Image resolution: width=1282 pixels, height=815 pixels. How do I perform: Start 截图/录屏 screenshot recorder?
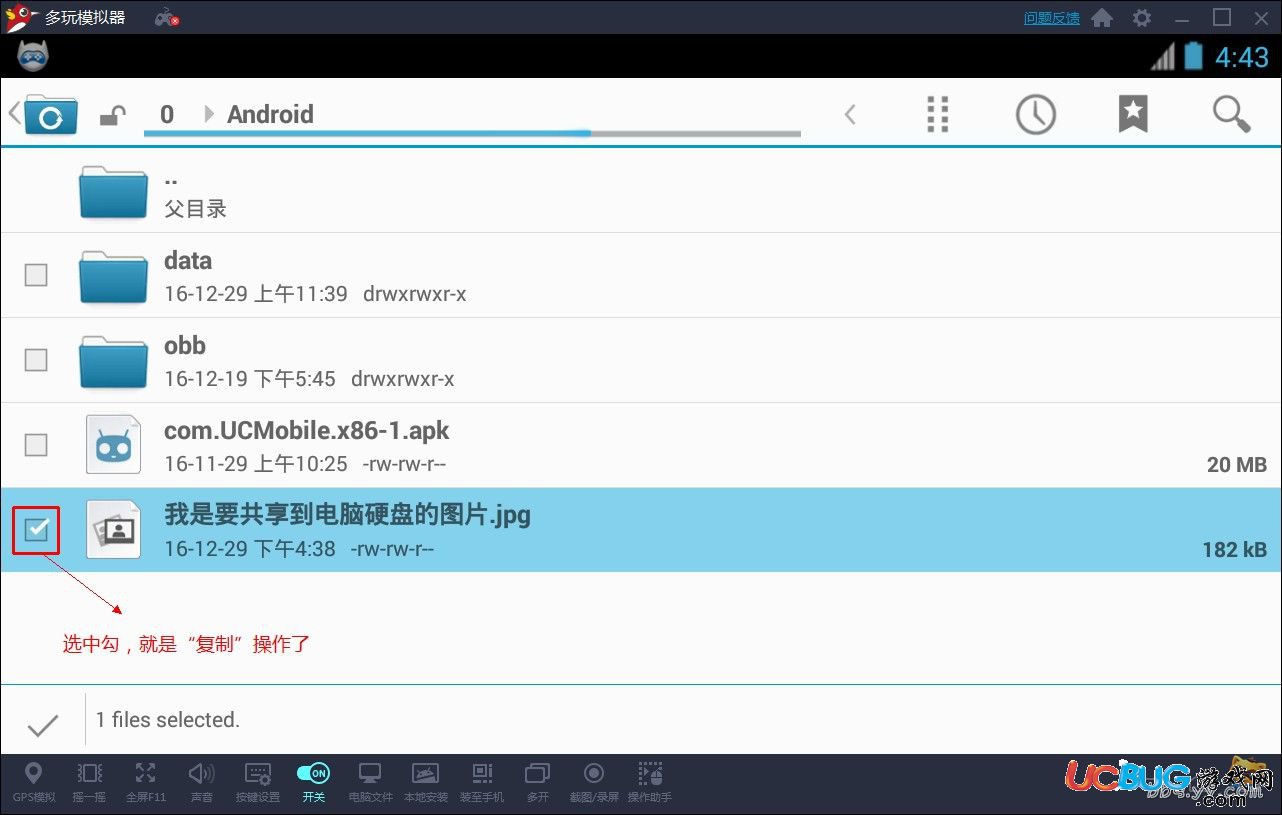tap(594, 782)
